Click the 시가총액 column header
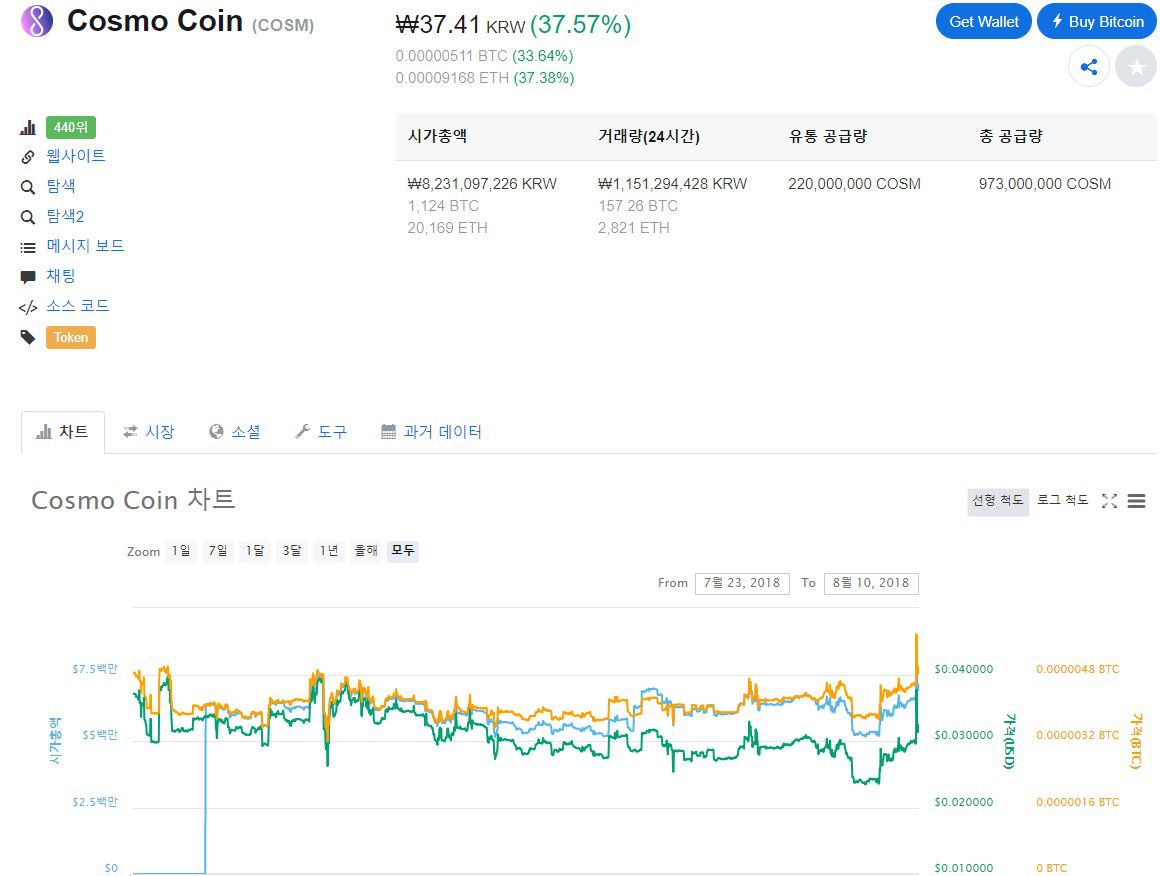The image size is (1160, 876). [437, 136]
